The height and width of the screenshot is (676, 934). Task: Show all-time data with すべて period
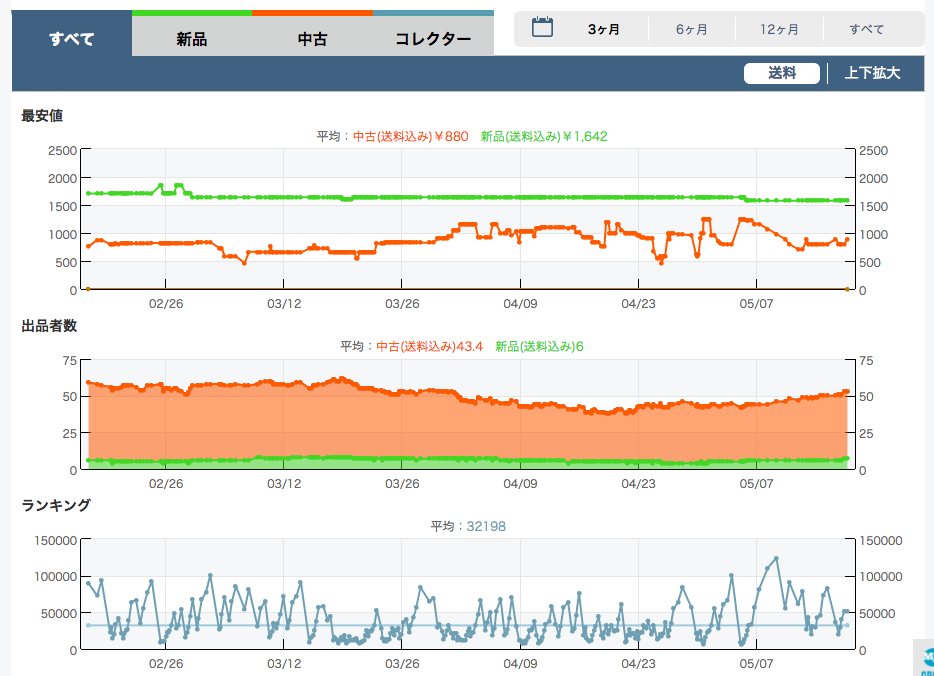point(867,29)
